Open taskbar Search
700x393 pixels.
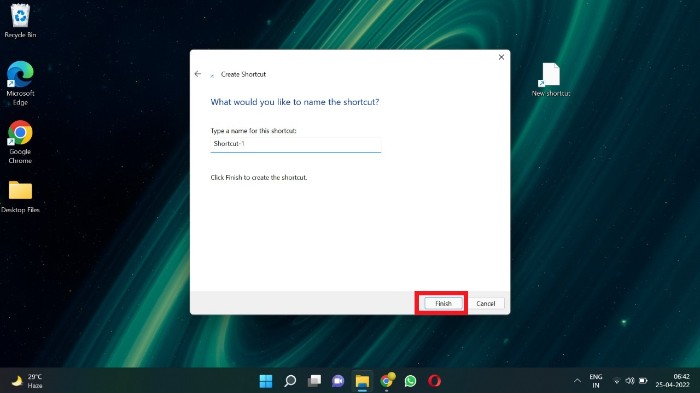pyautogui.click(x=290, y=381)
